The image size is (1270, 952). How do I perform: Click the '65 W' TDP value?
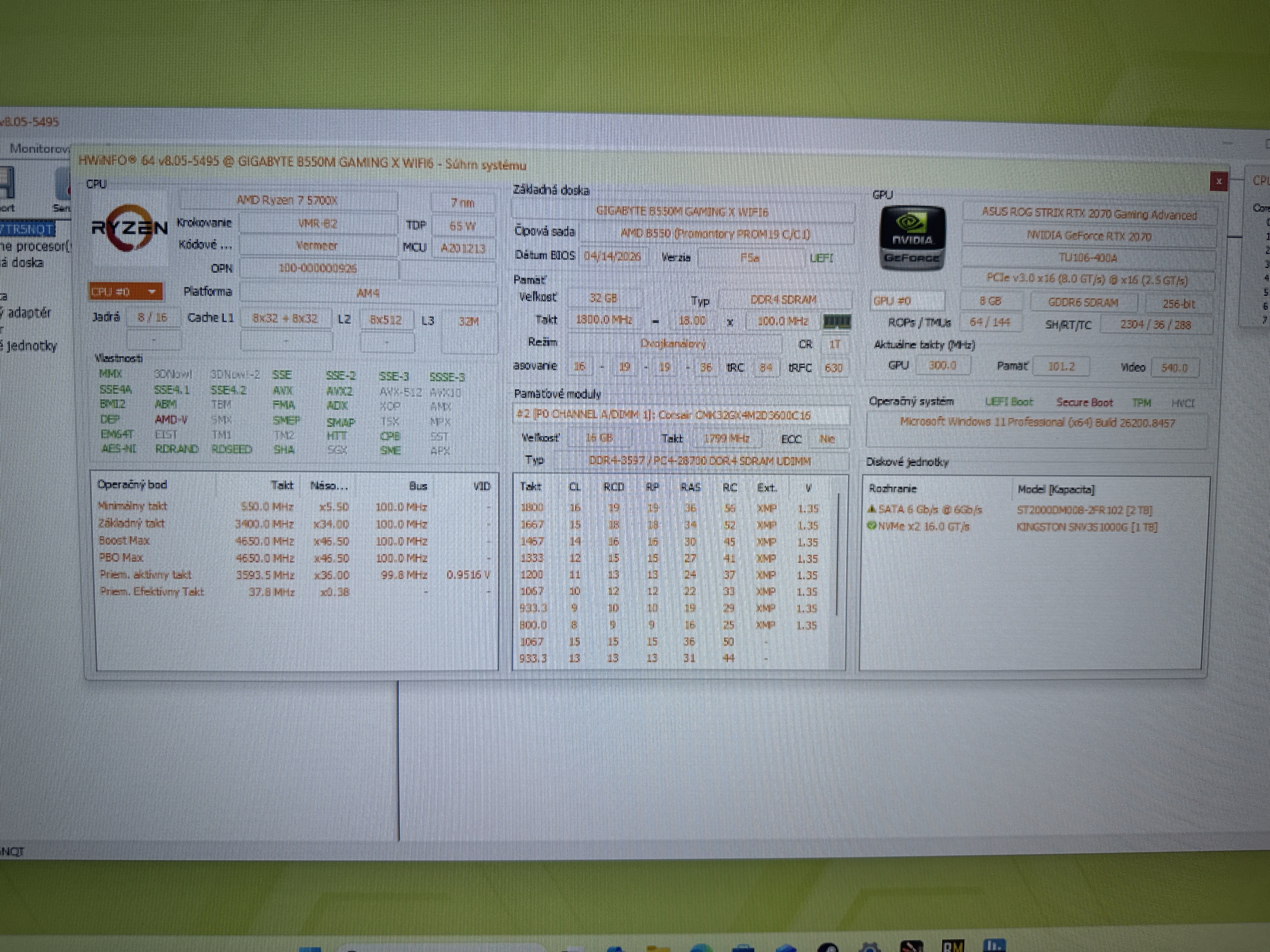463,226
